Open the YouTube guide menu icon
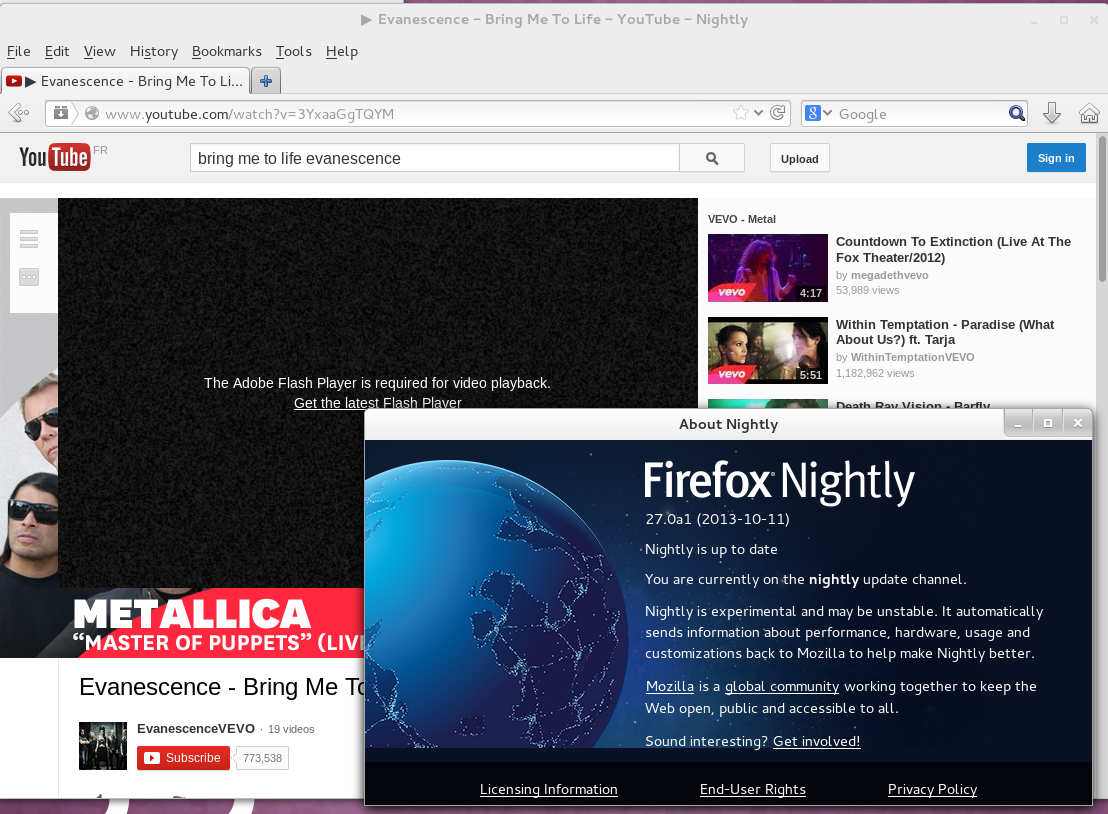 (x=29, y=239)
